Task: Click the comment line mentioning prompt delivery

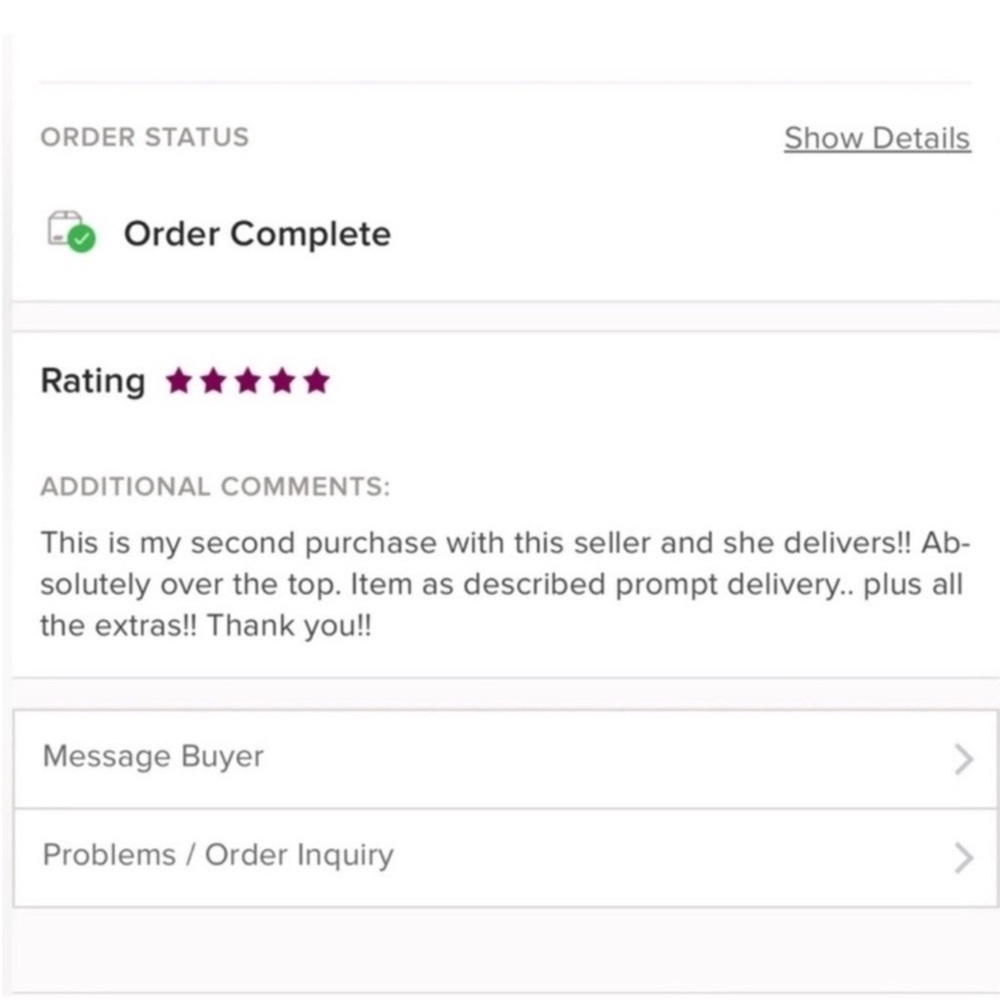Action: 500,584
